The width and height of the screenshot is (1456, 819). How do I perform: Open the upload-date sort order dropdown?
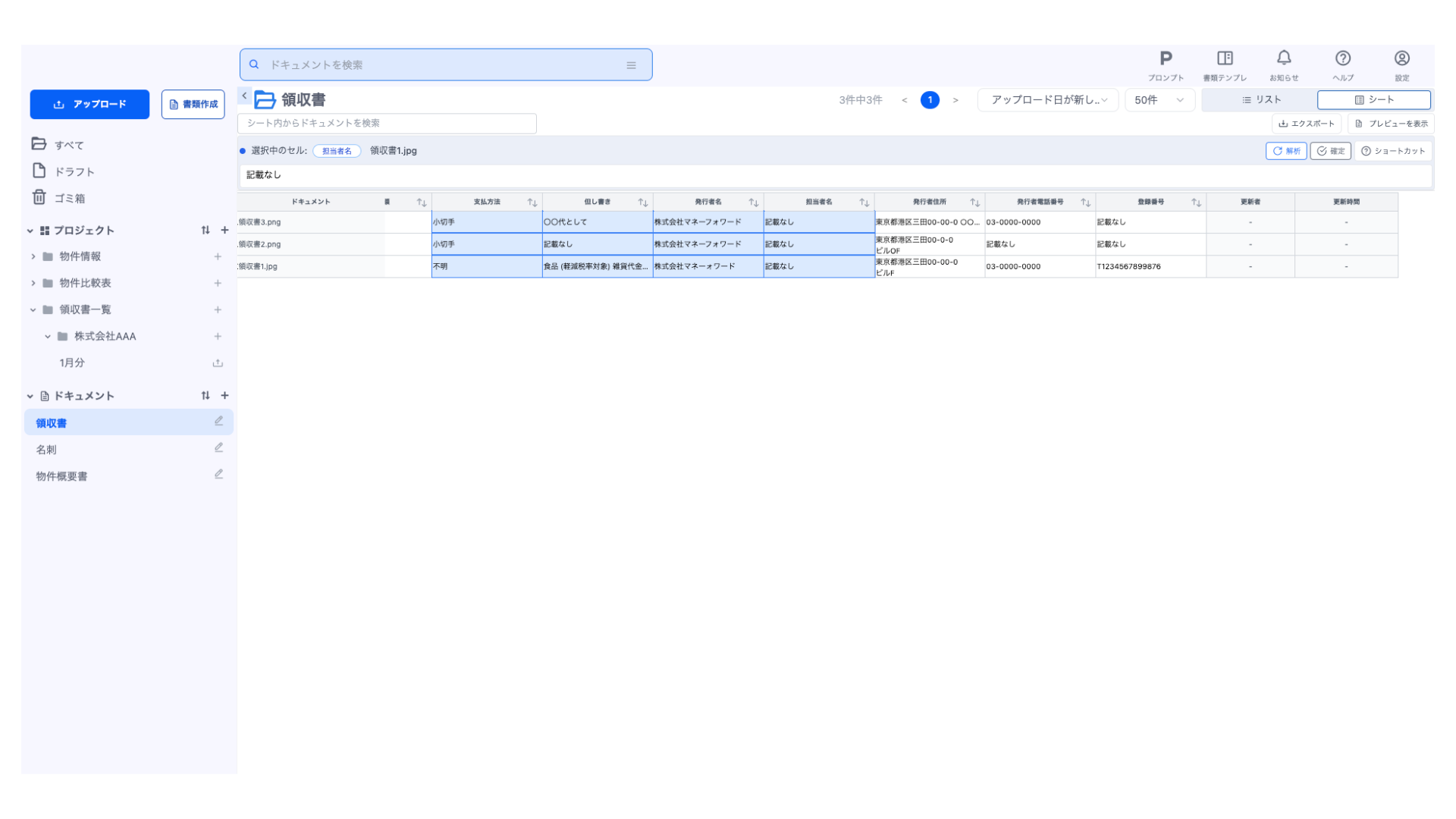pyautogui.click(x=1047, y=100)
